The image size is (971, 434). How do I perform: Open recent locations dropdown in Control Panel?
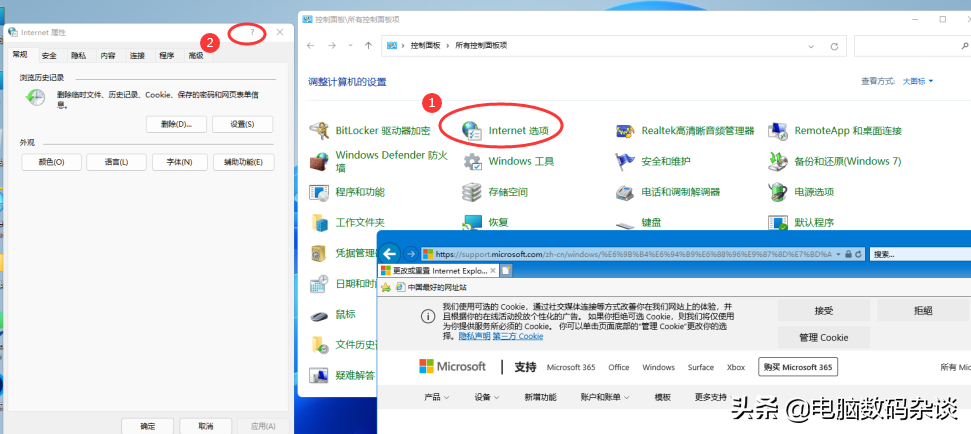351,46
